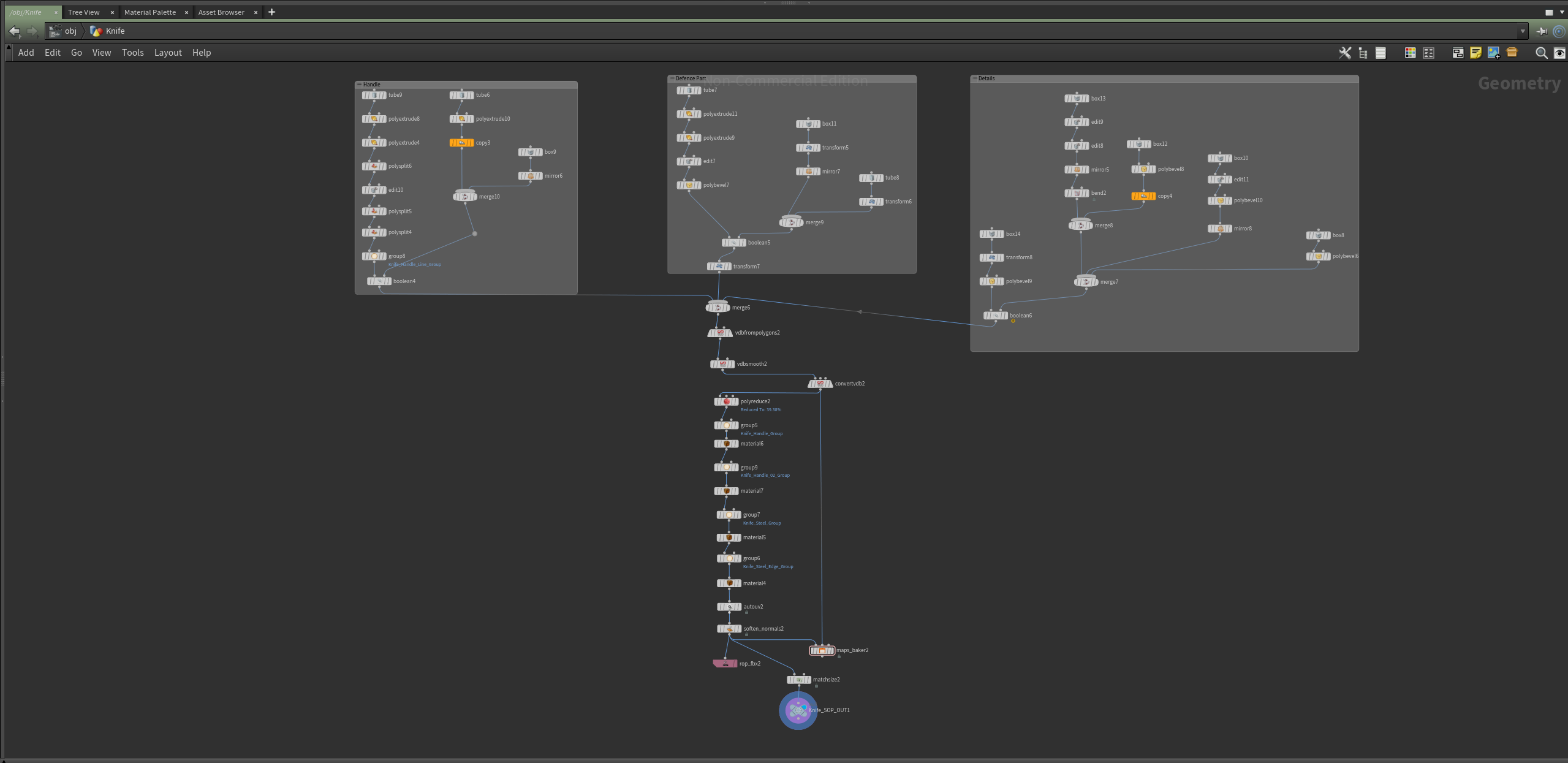Click the obj path segment button
Image resolution: width=1568 pixels, height=763 pixels.
pyautogui.click(x=70, y=31)
